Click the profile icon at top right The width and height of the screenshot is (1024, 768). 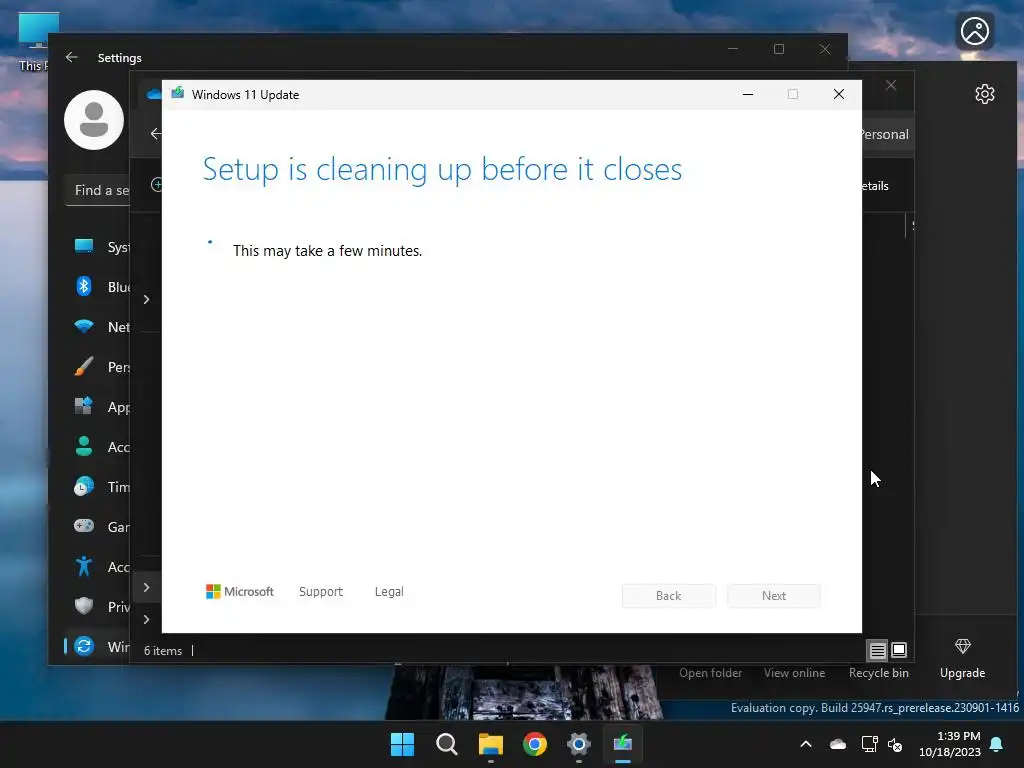point(974,31)
